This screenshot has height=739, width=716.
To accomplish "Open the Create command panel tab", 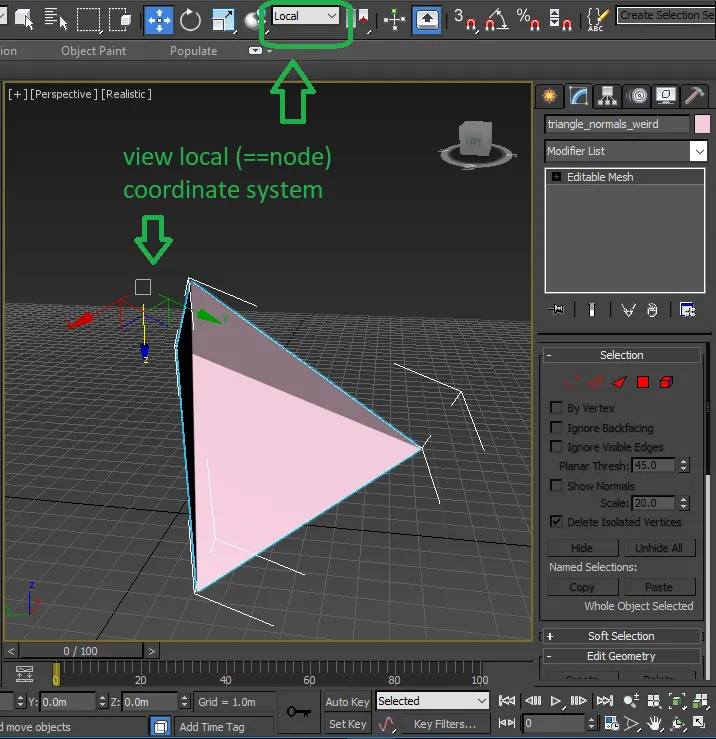I will click(549, 96).
